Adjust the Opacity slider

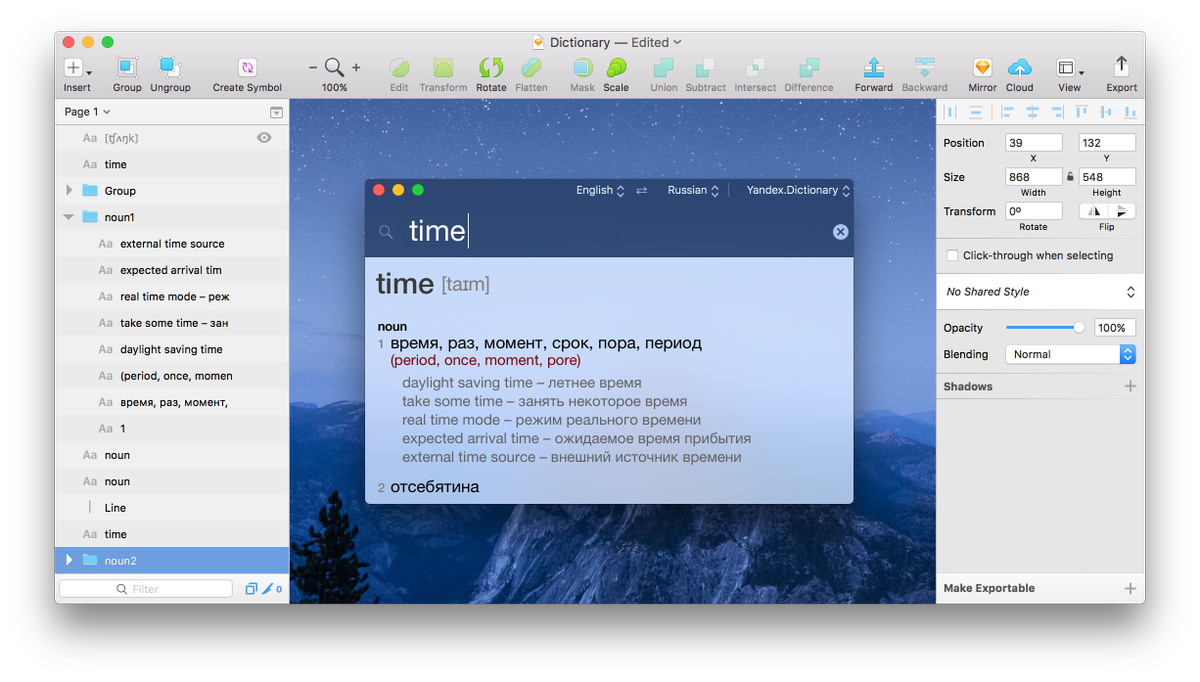click(1046, 327)
